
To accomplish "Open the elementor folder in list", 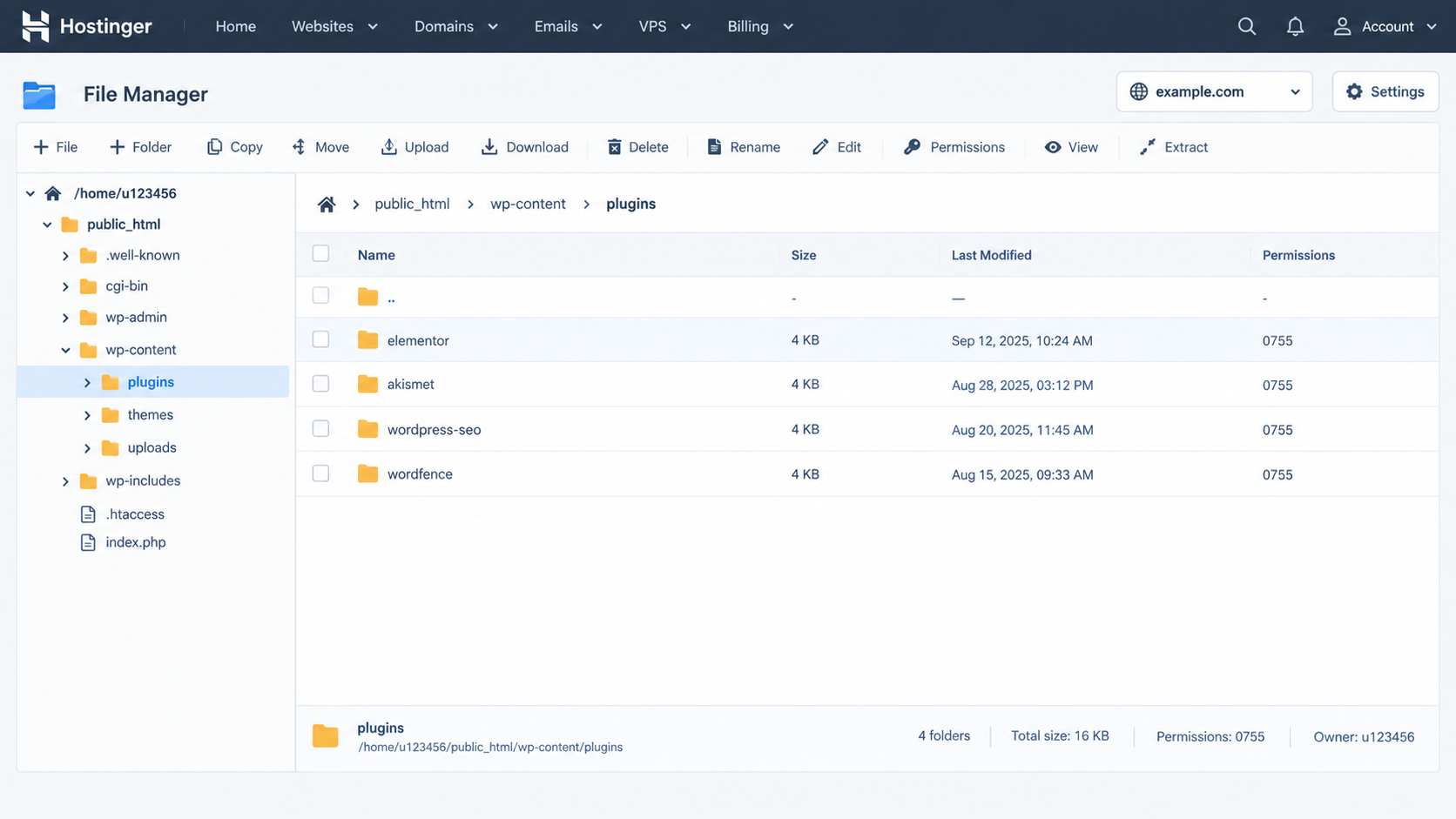I will [418, 340].
